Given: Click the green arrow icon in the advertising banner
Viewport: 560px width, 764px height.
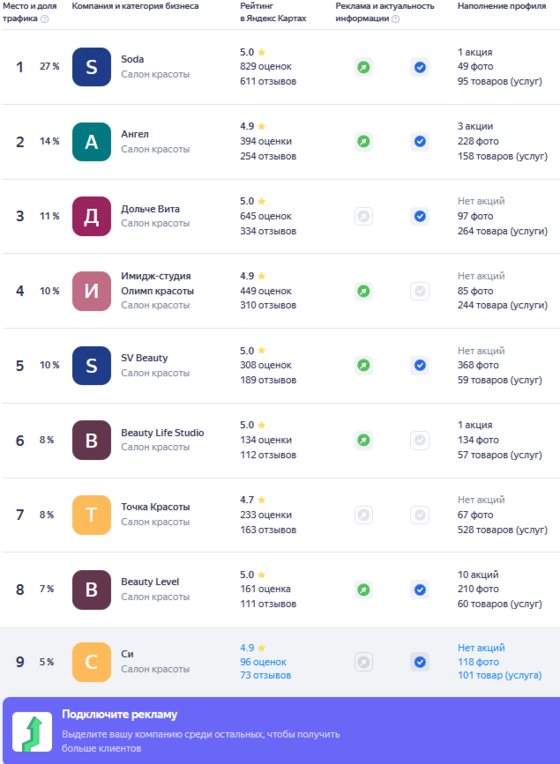Looking at the screenshot, I should coord(32,732).
